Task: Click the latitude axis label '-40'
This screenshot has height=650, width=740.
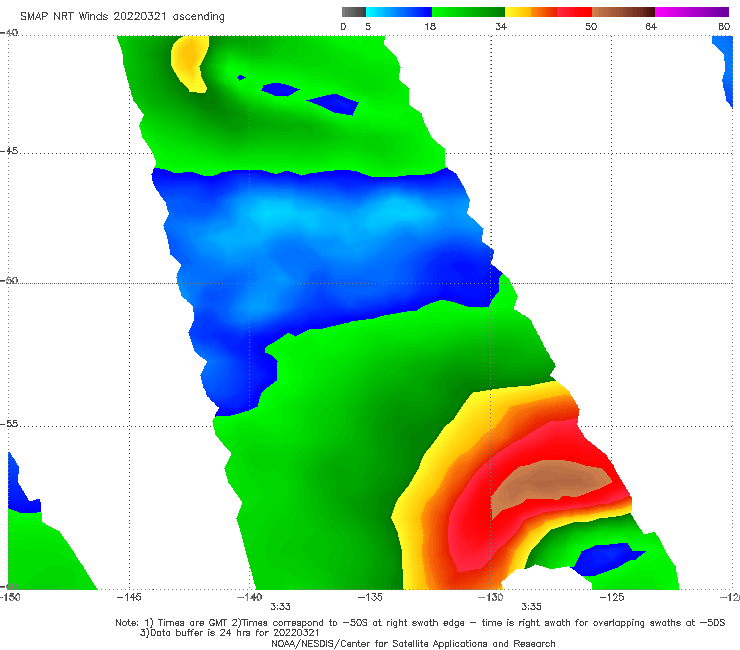Action: point(9,33)
